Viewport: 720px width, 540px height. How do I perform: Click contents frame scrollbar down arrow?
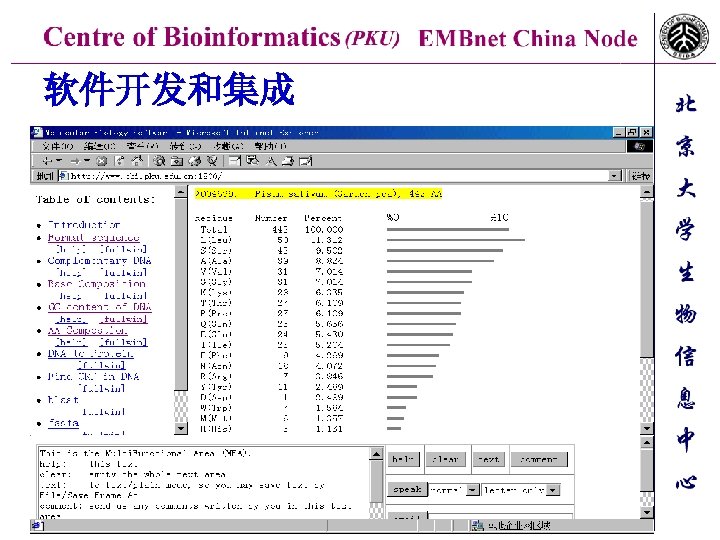pyautogui.click(x=181, y=428)
